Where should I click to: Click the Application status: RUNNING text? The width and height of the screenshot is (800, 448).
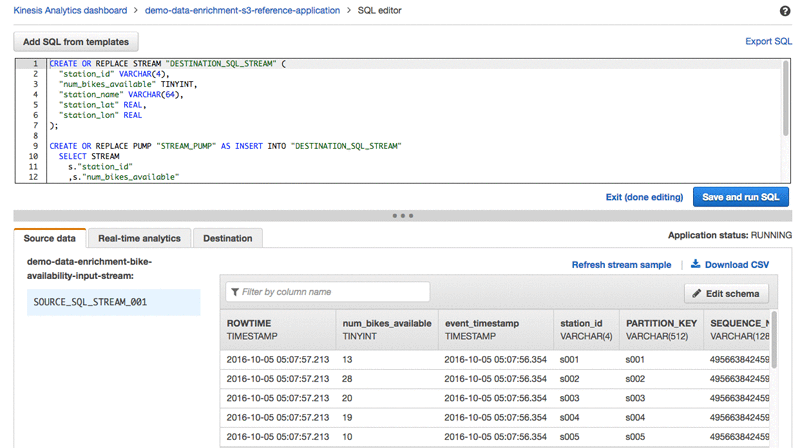coord(730,235)
